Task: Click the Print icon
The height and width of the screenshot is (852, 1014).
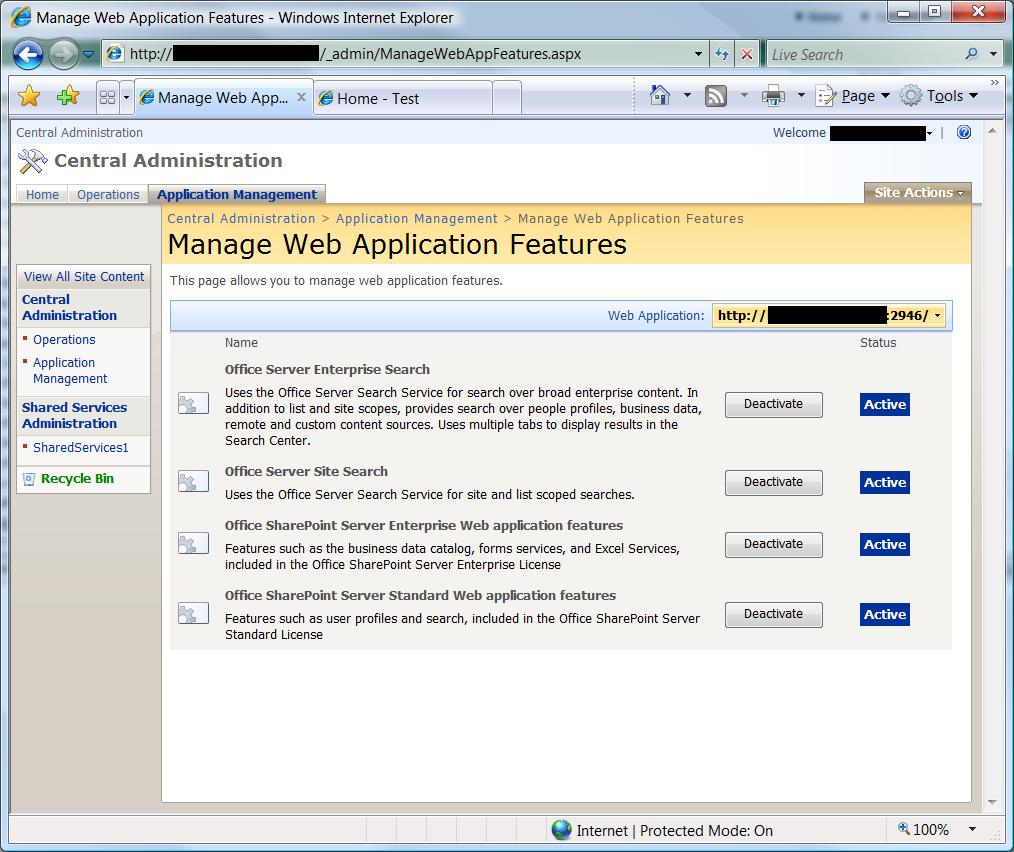Action: pos(774,95)
